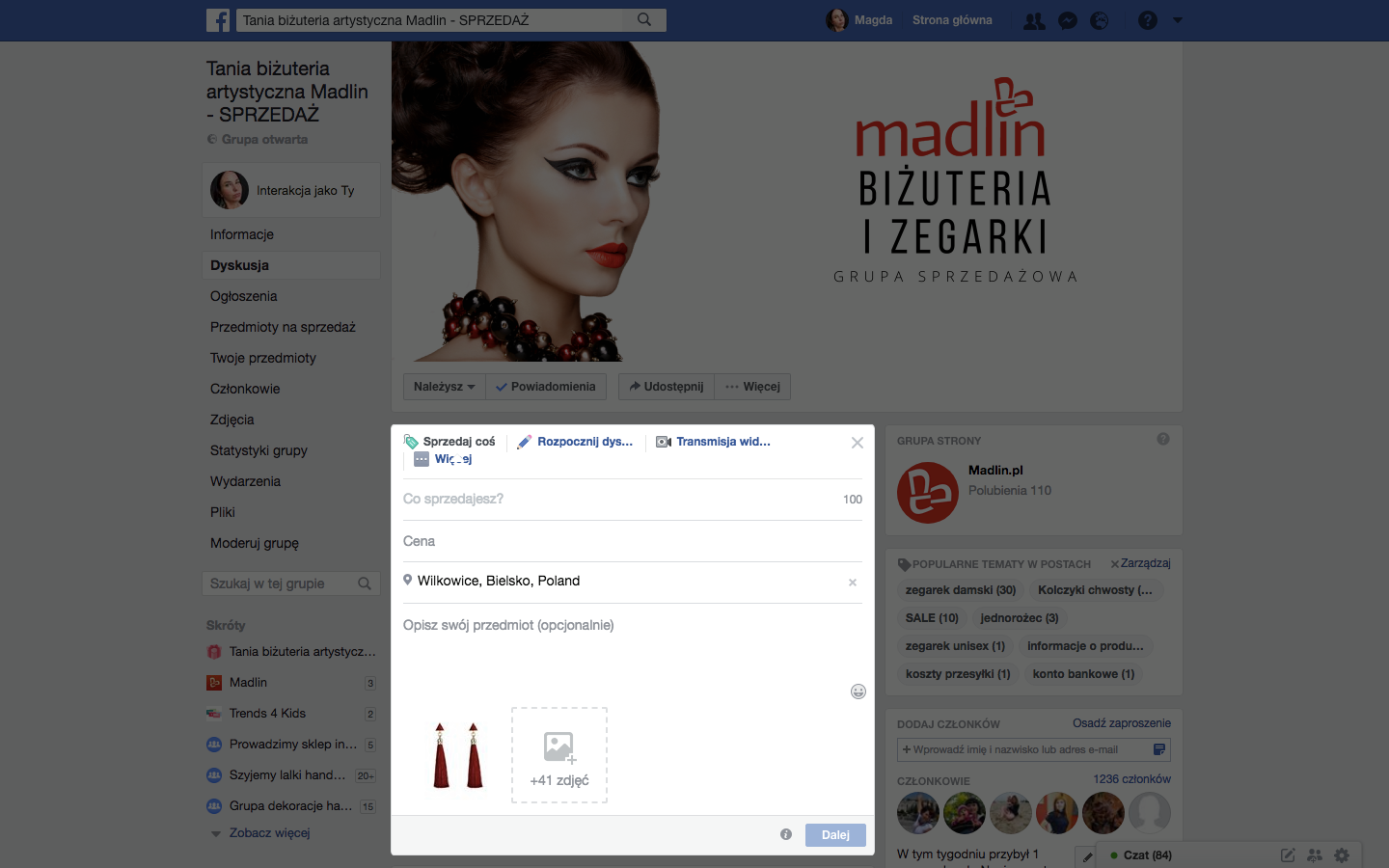Open chat settings gear icon

[x=1342, y=855]
